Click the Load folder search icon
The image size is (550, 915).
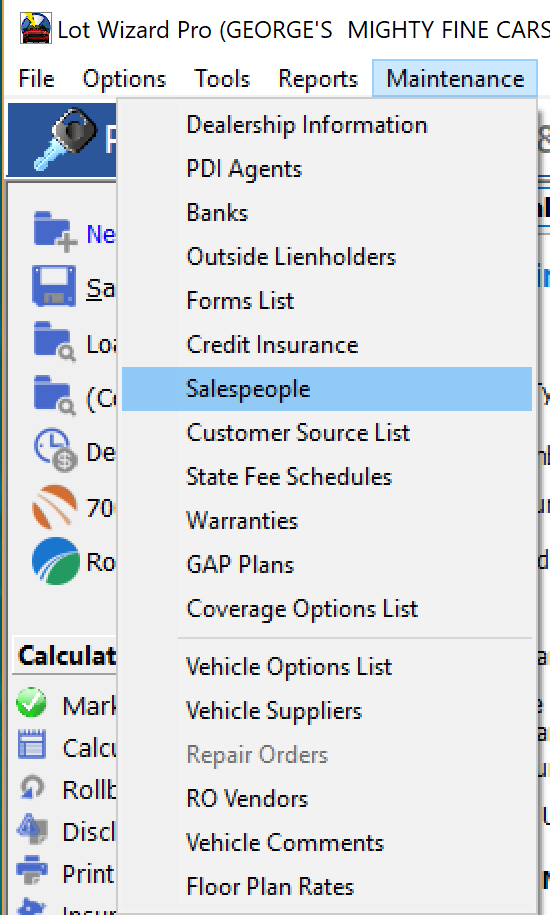[x=55, y=341]
